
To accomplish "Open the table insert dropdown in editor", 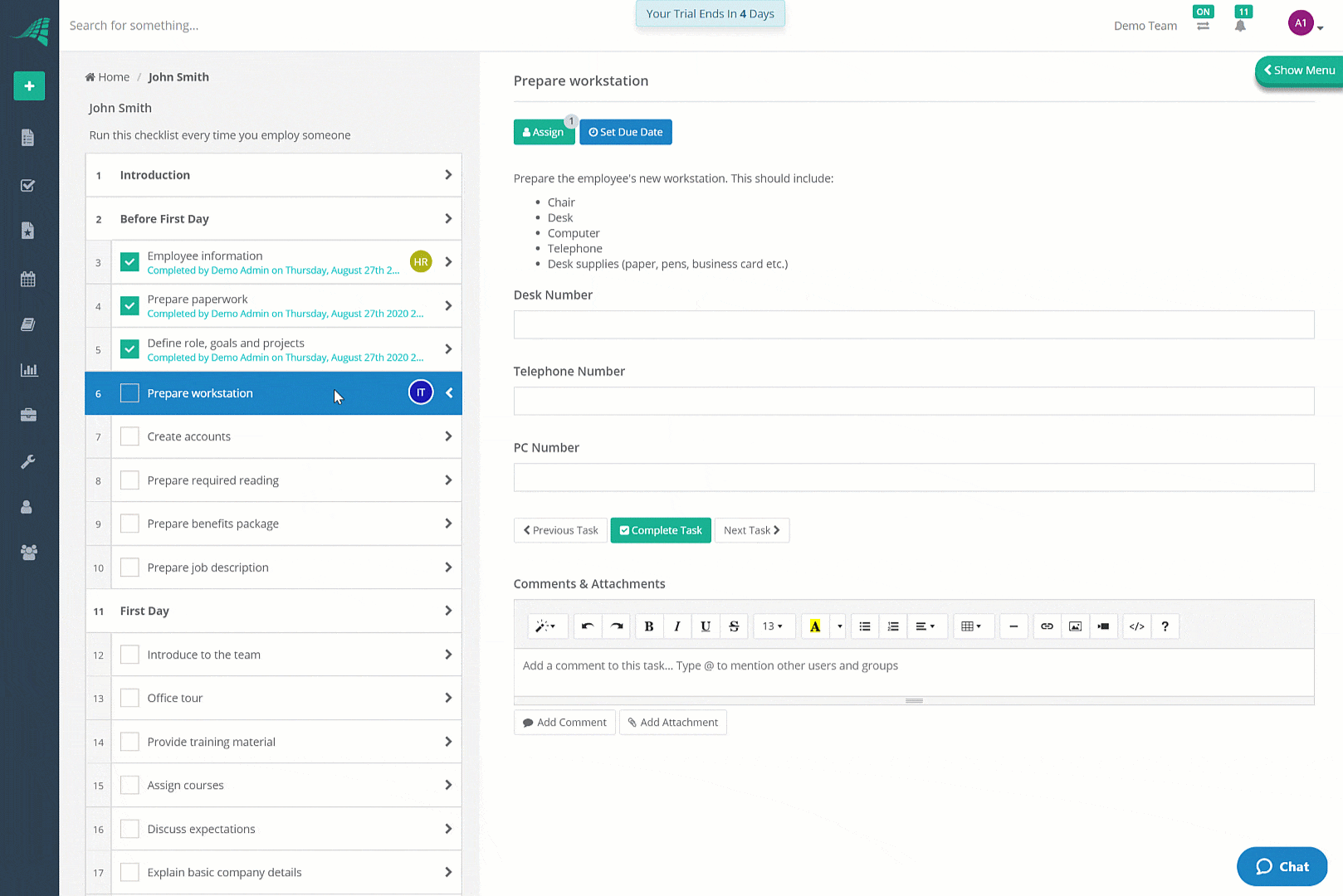I will pos(971,626).
